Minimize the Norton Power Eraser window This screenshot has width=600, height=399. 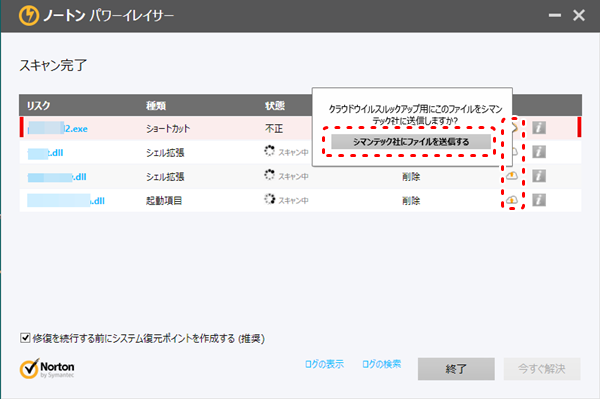click(555, 16)
